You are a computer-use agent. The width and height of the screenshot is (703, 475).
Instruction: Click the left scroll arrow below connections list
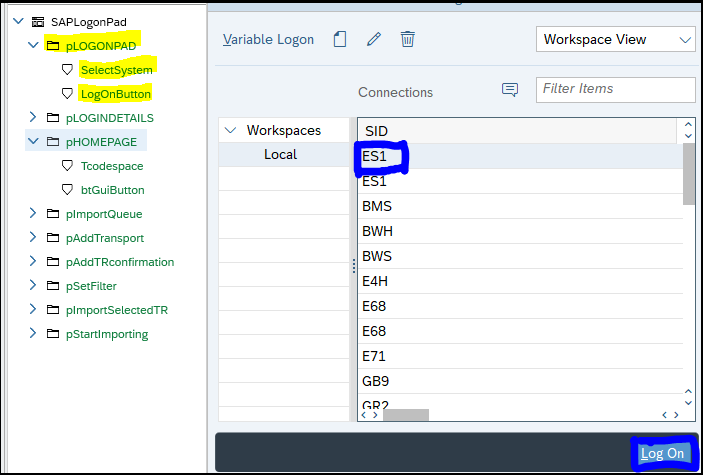364,415
